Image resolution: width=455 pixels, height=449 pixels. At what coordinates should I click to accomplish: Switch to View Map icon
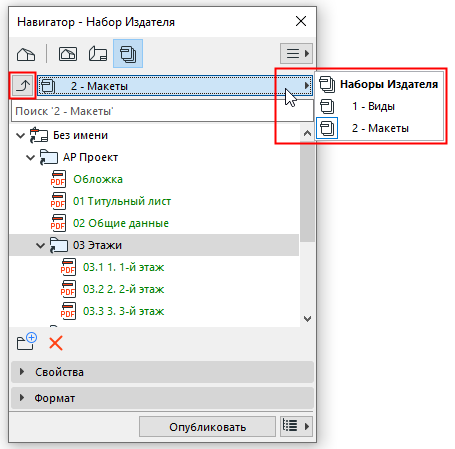point(68,54)
